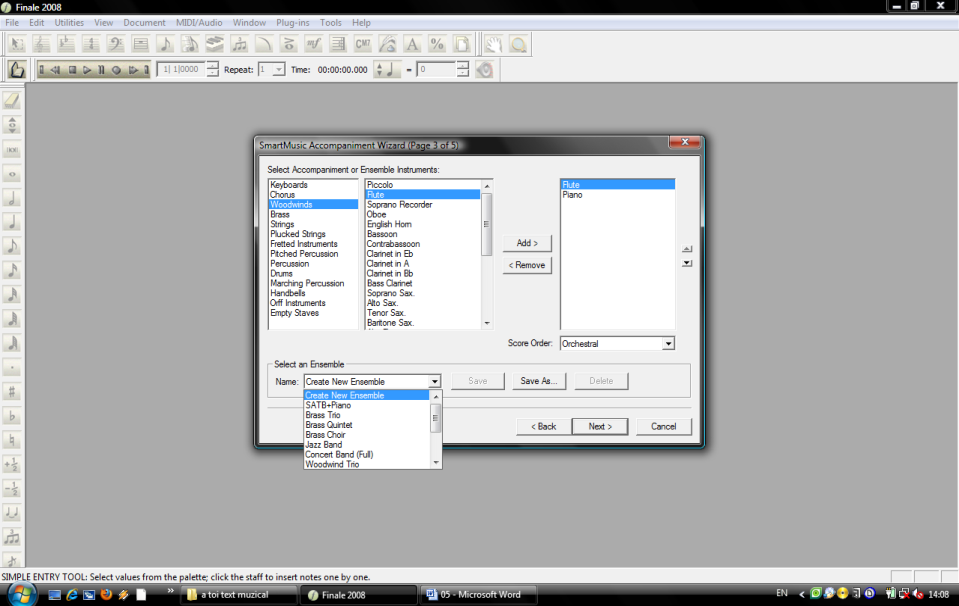959x606 pixels.
Task: Move selected instrument up in list
Action: click(x=687, y=249)
